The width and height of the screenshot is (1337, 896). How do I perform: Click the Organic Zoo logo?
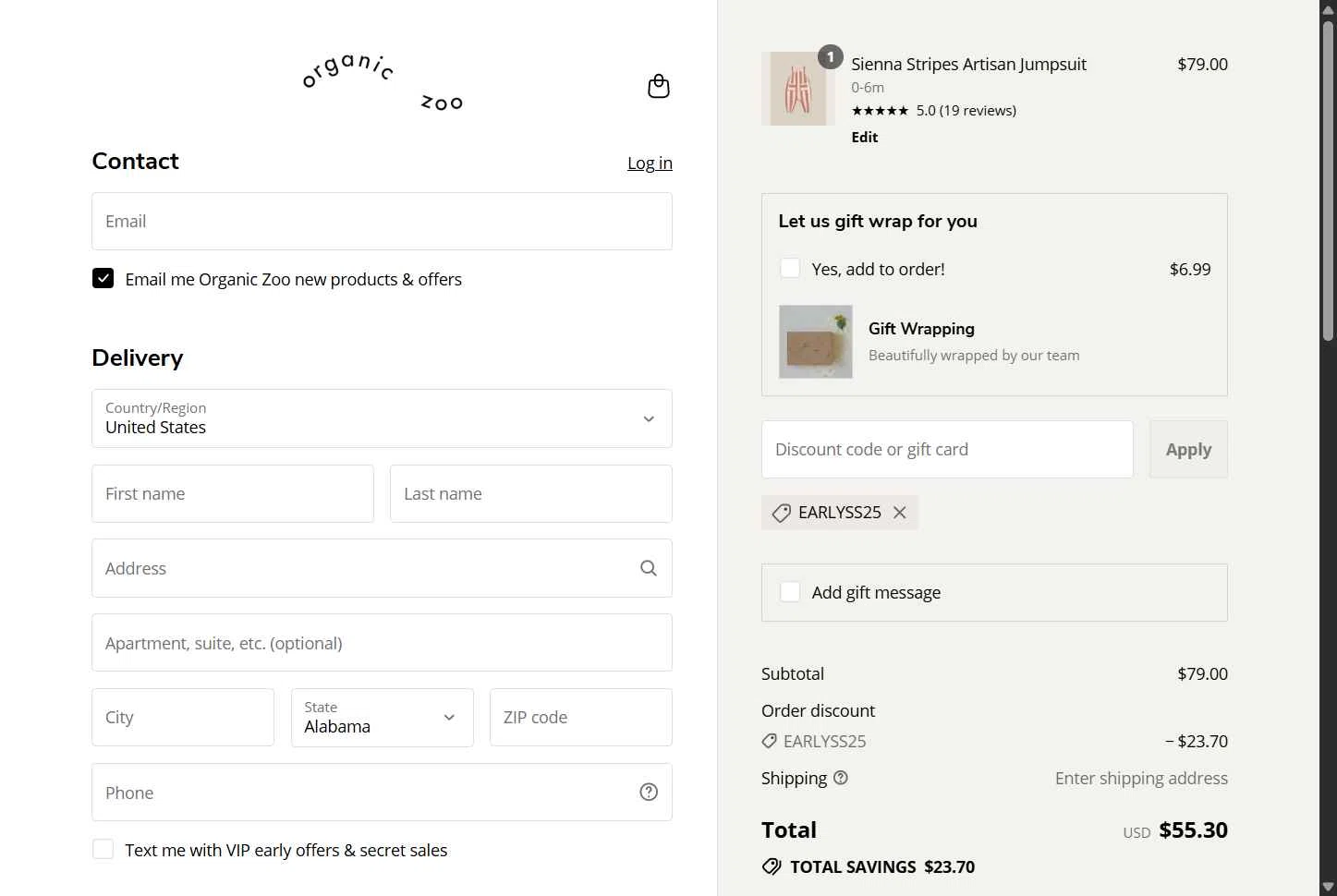tap(383, 83)
